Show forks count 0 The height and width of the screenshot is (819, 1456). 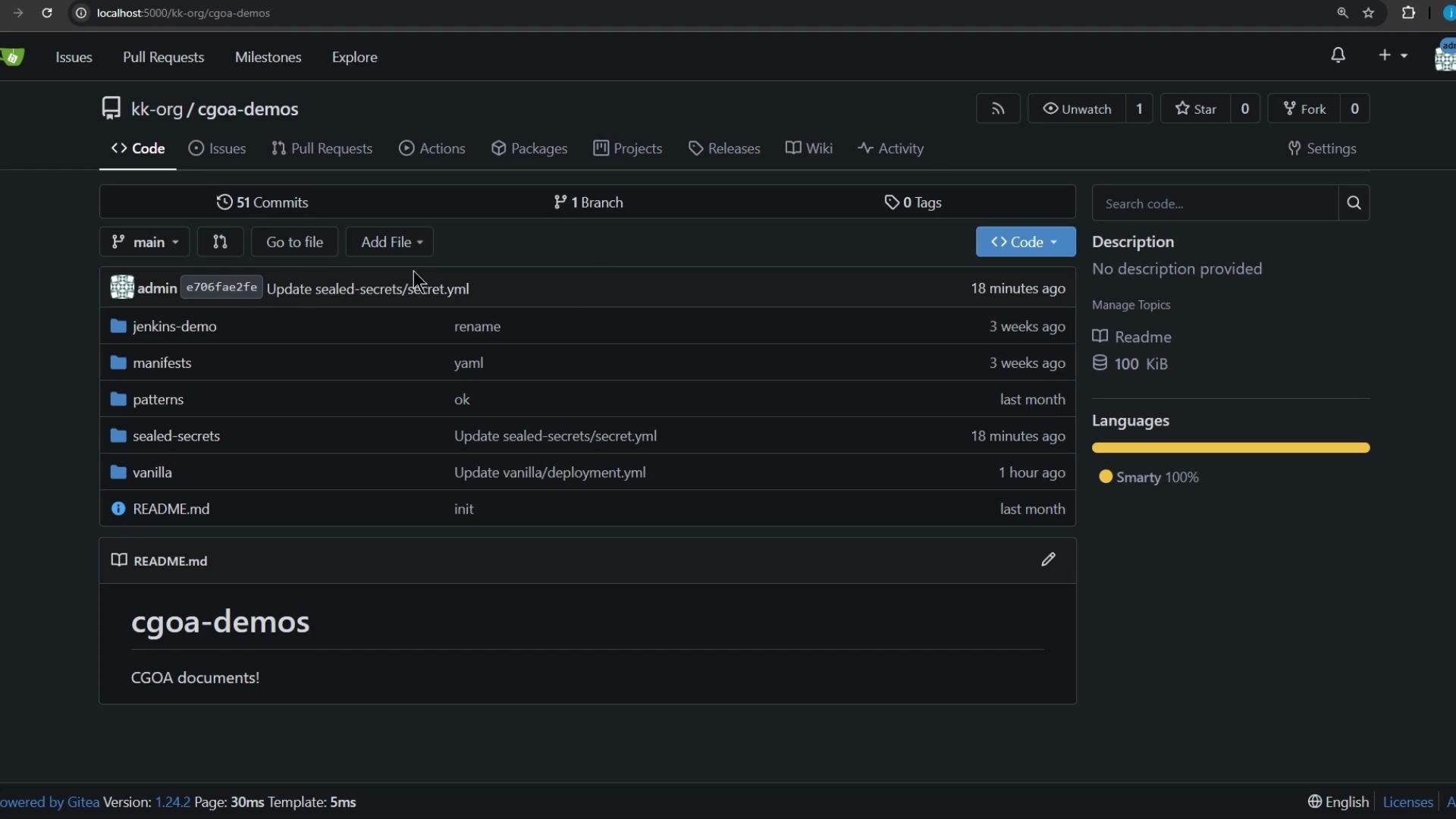[1354, 108]
